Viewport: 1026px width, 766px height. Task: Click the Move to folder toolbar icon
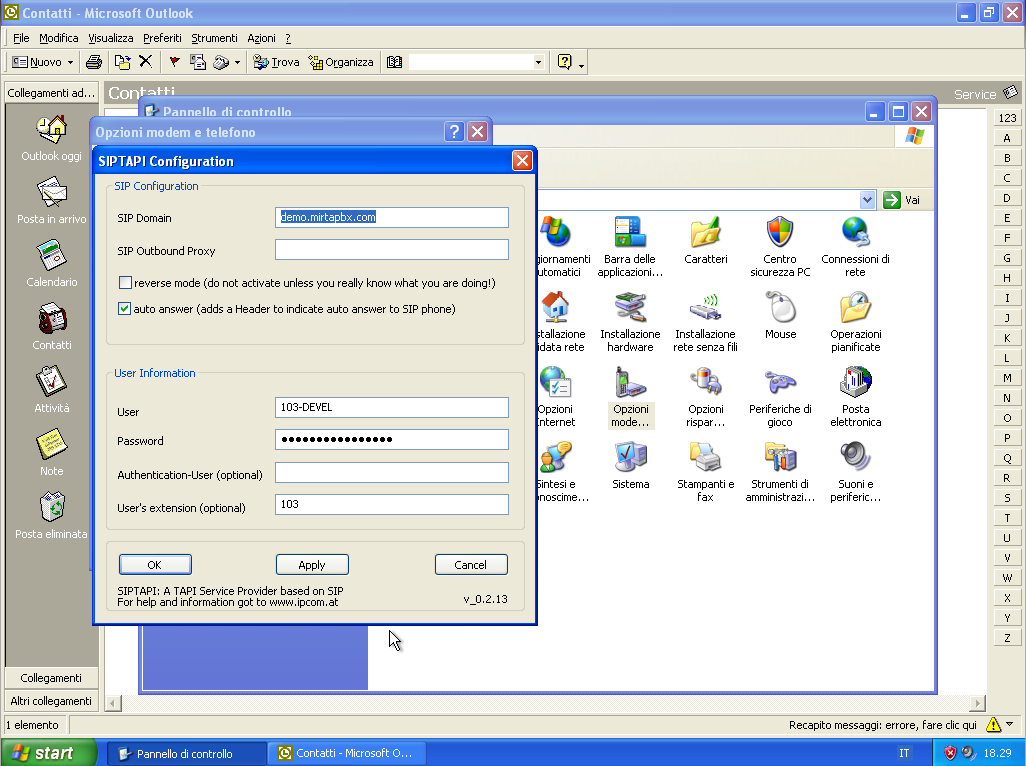[x=122, y=62]
